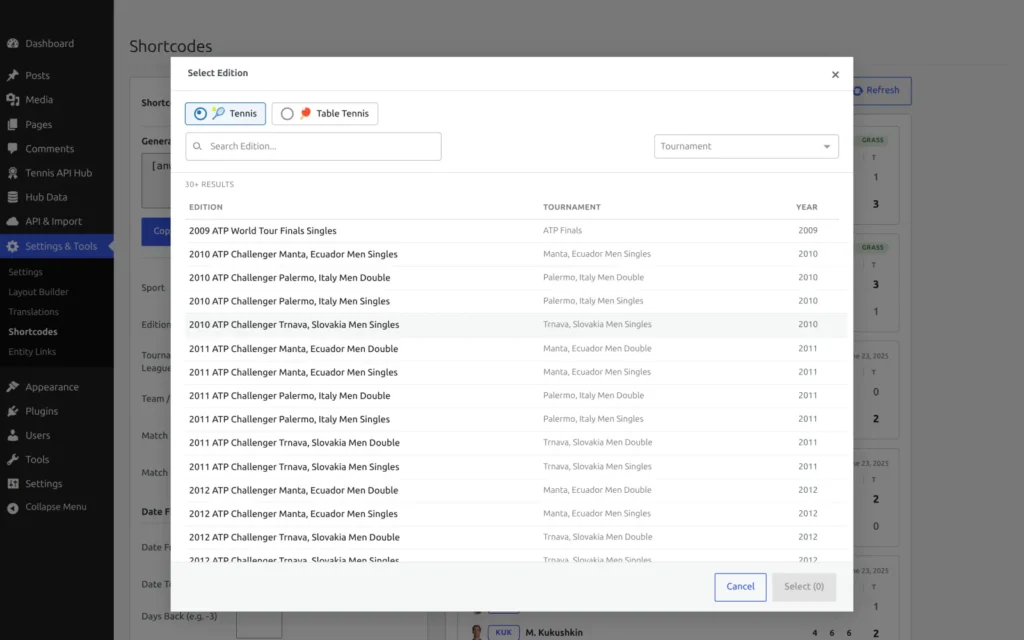Select 2011 ATP Challenger Trnava, Slovakia Men Double
This screenshot has width=1024, height=640.
click(x=516, y=443)
